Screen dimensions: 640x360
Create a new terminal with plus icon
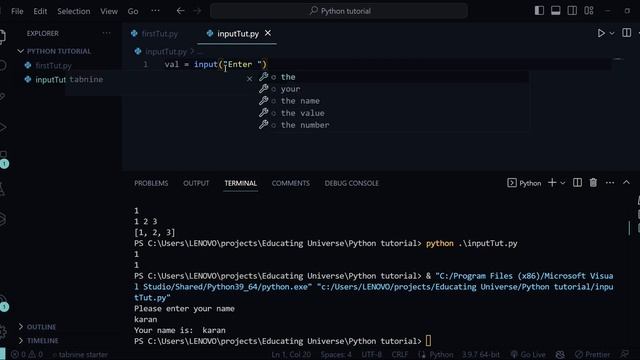pyautogui.click(x=552, y=183)
